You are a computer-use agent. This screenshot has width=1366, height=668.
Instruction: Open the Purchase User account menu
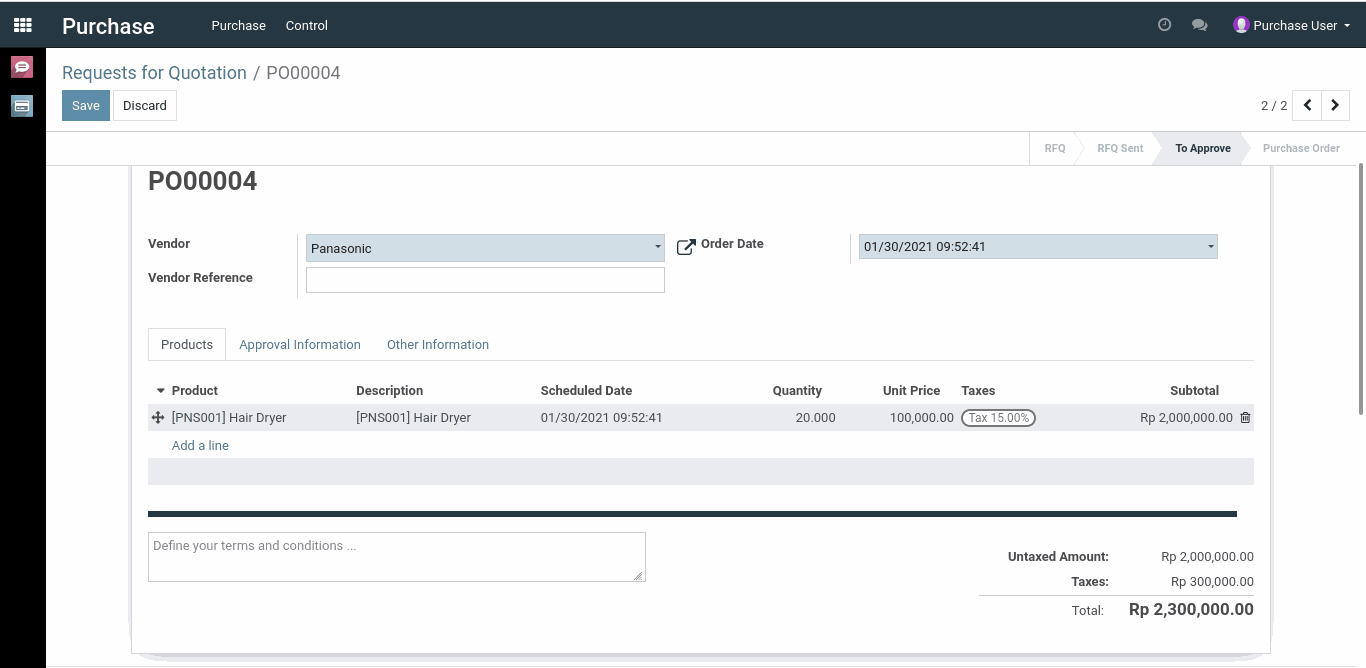(1292, 25)
